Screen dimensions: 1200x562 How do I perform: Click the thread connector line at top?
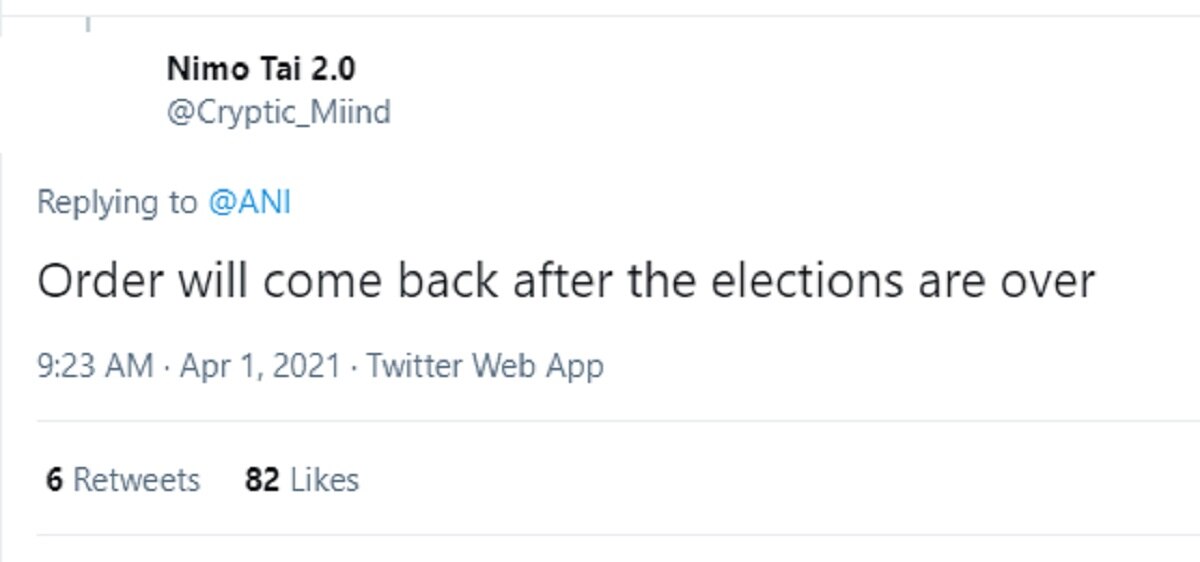88,24
